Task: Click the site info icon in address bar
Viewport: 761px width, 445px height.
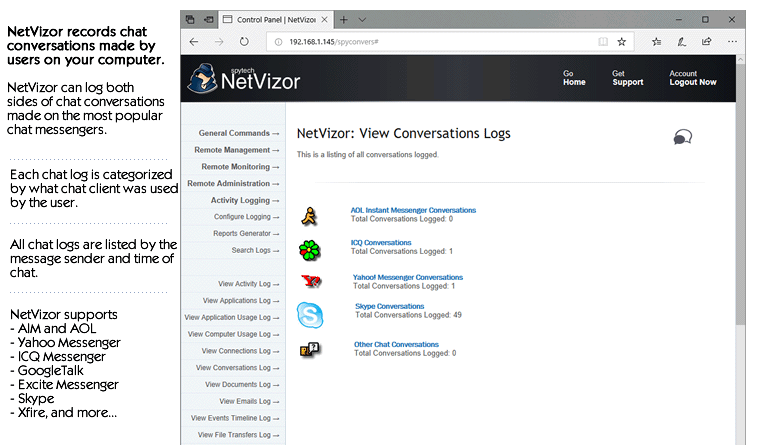Action: pos(278,42)
